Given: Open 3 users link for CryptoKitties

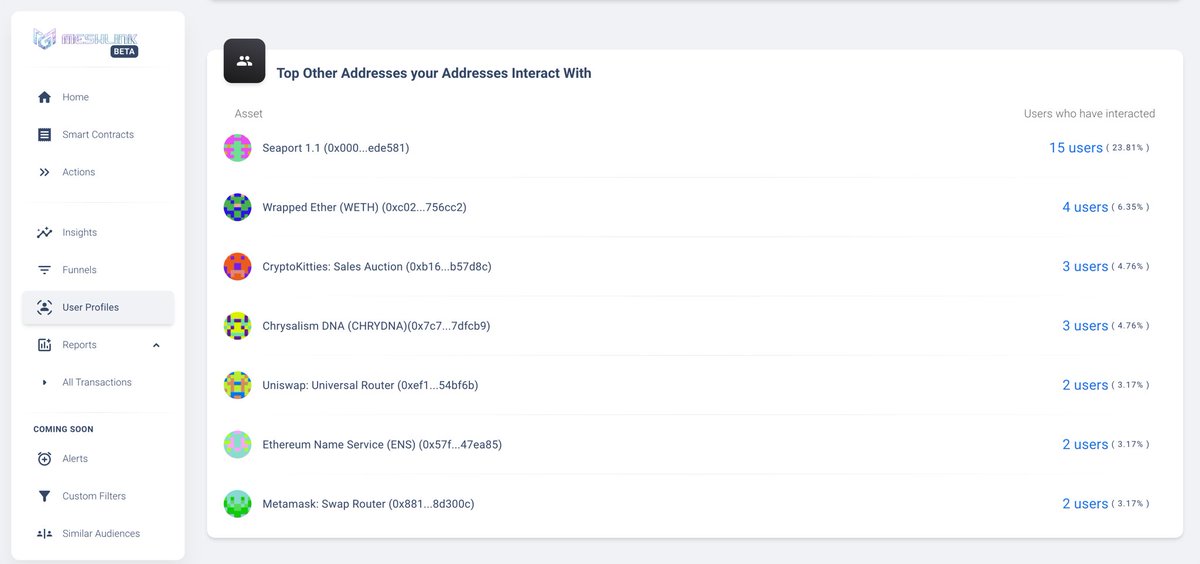Looking at the screenshot, I should coord(1085,266).
